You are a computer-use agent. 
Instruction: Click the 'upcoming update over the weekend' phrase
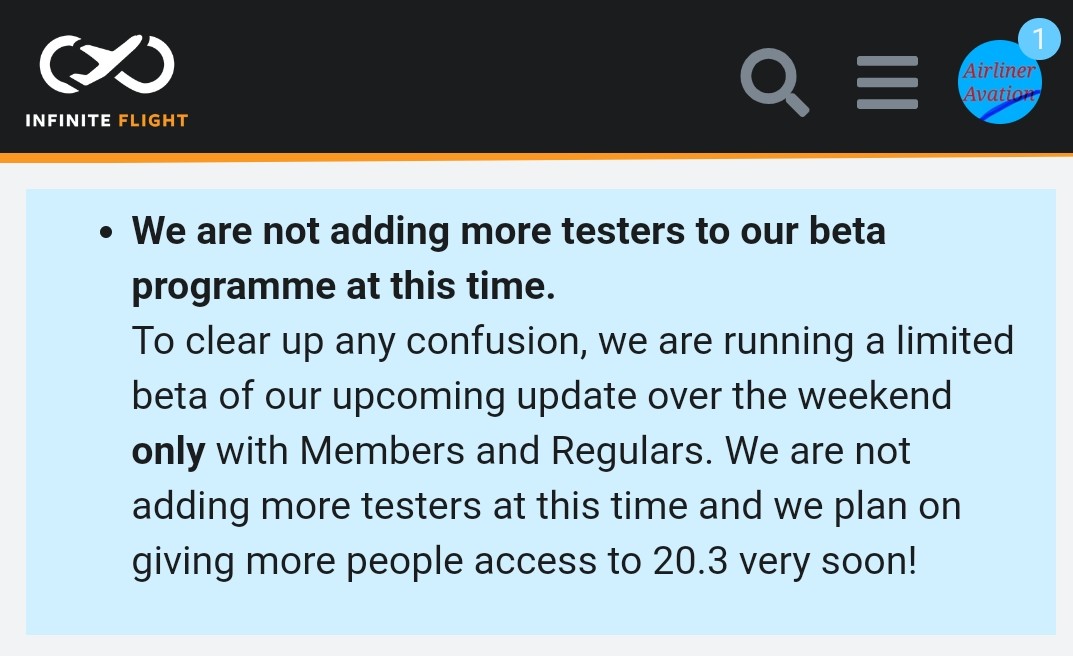coord(608,396)
